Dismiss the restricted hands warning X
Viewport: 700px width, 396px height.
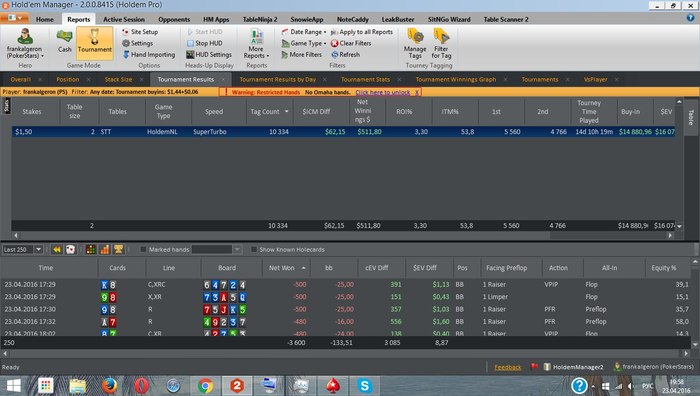pyautogui.click(x=417, y=92)
